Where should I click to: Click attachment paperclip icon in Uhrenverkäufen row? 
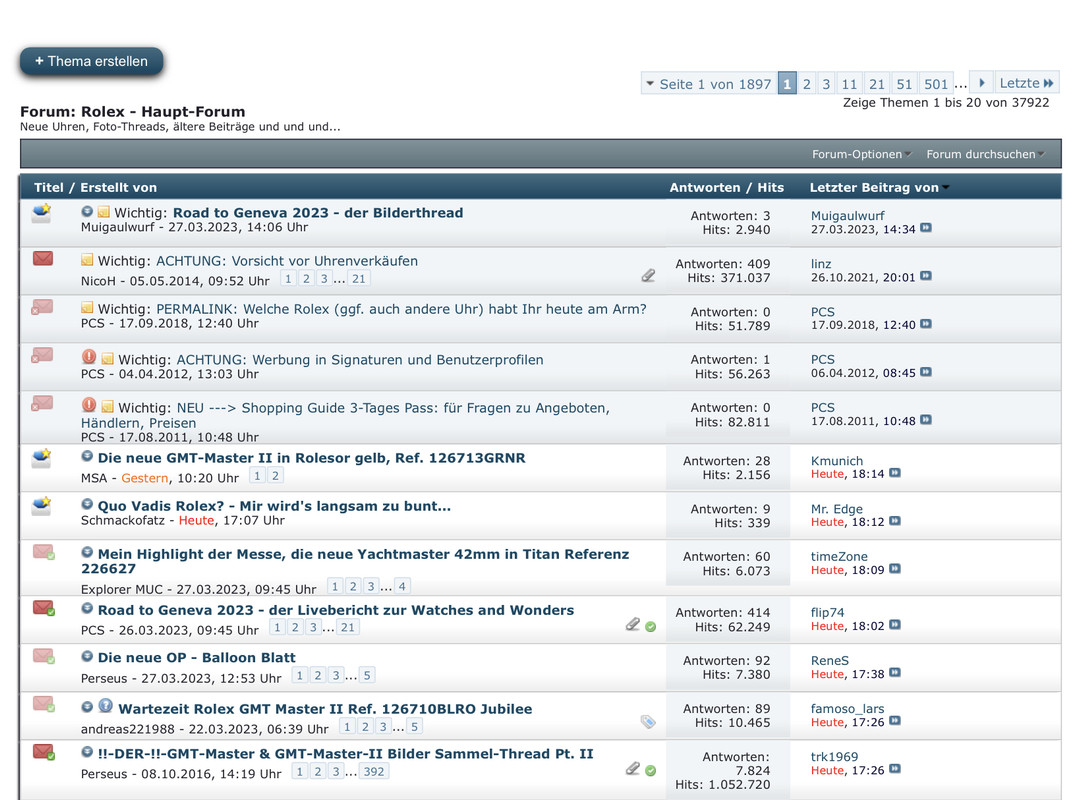[648, 276]
